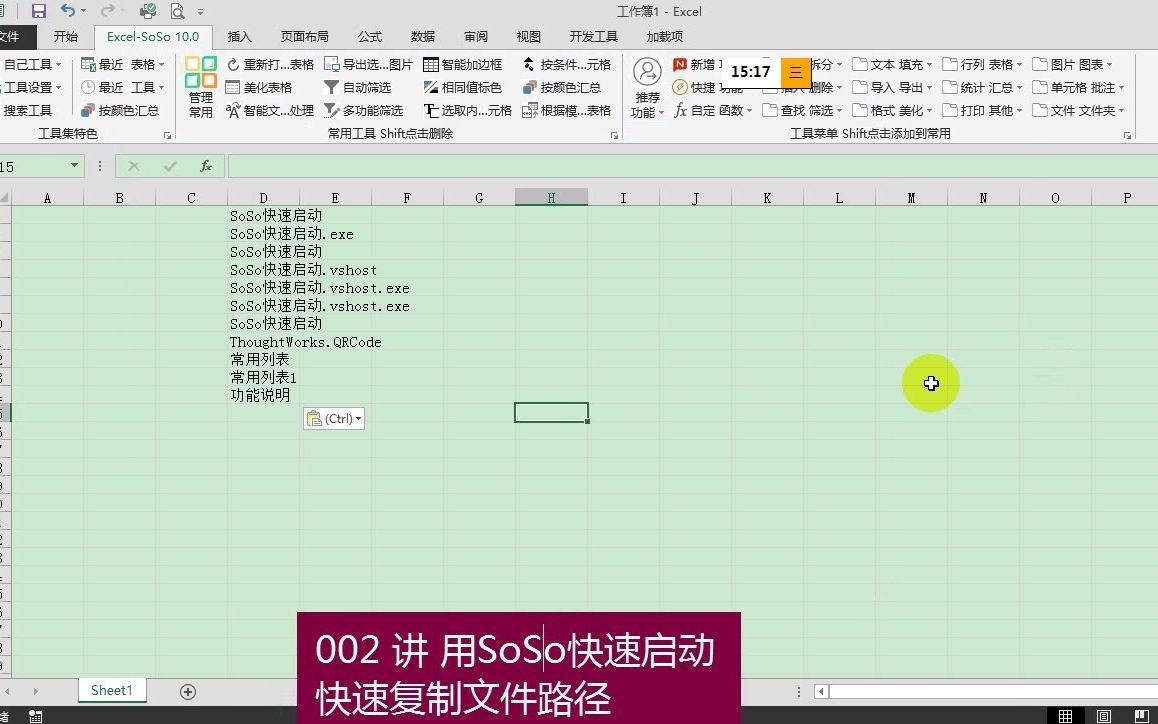Open the 数据 ribbon tab

tap(422, 36)
